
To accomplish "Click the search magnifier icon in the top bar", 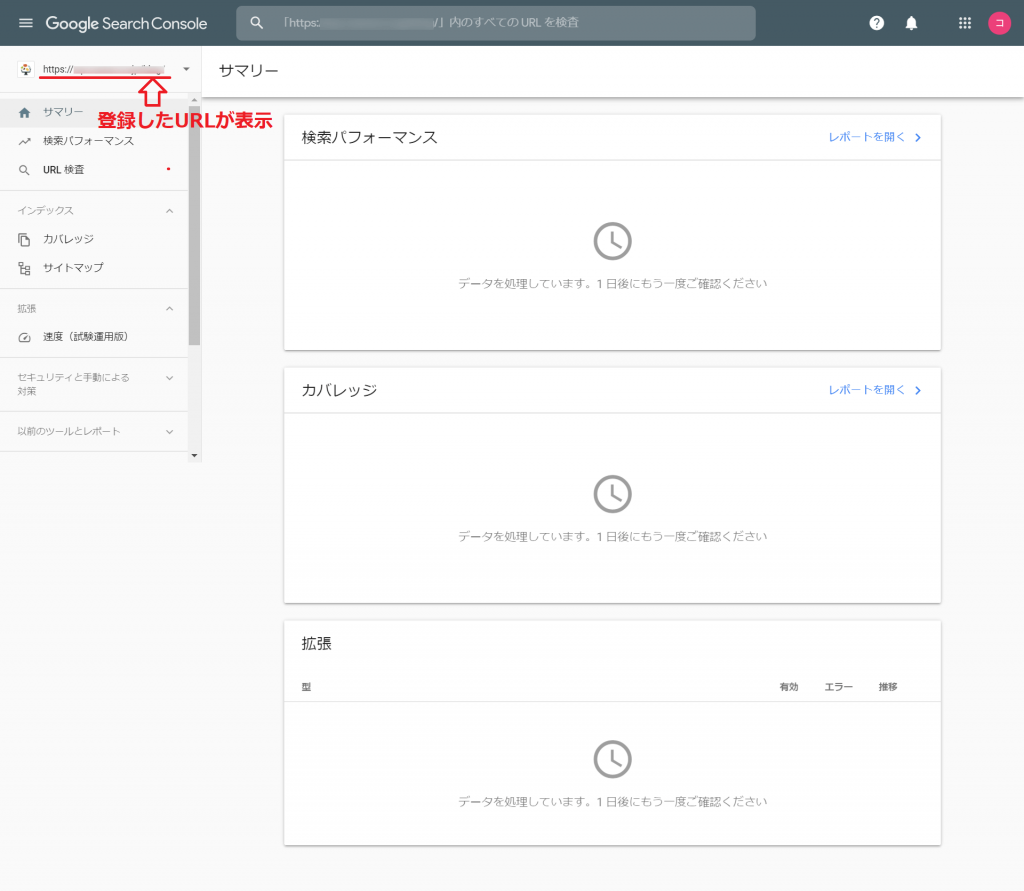I will coord(257,23).
